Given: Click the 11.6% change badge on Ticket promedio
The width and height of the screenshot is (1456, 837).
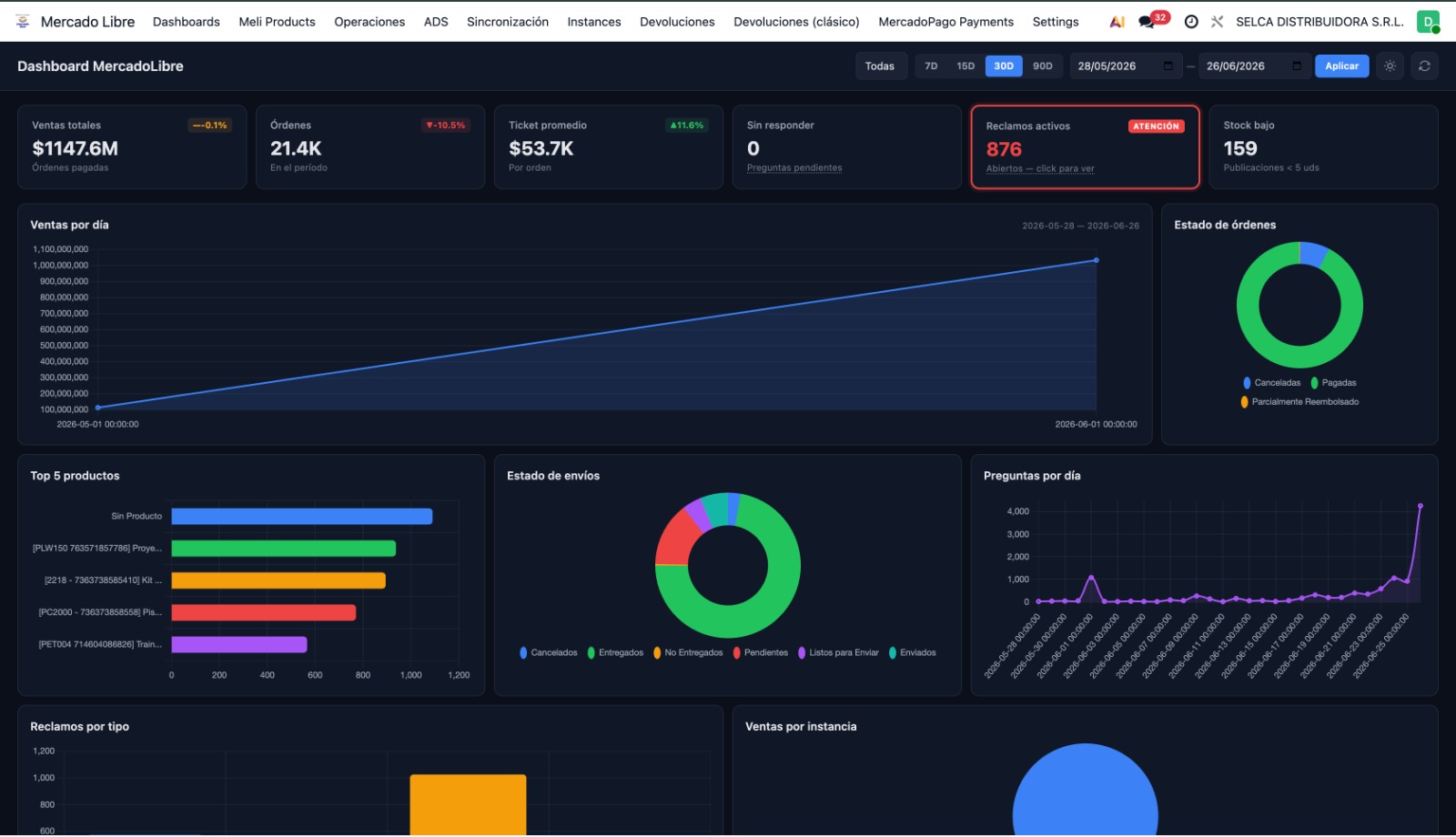Looking at the screenshot, I should 687,126.
